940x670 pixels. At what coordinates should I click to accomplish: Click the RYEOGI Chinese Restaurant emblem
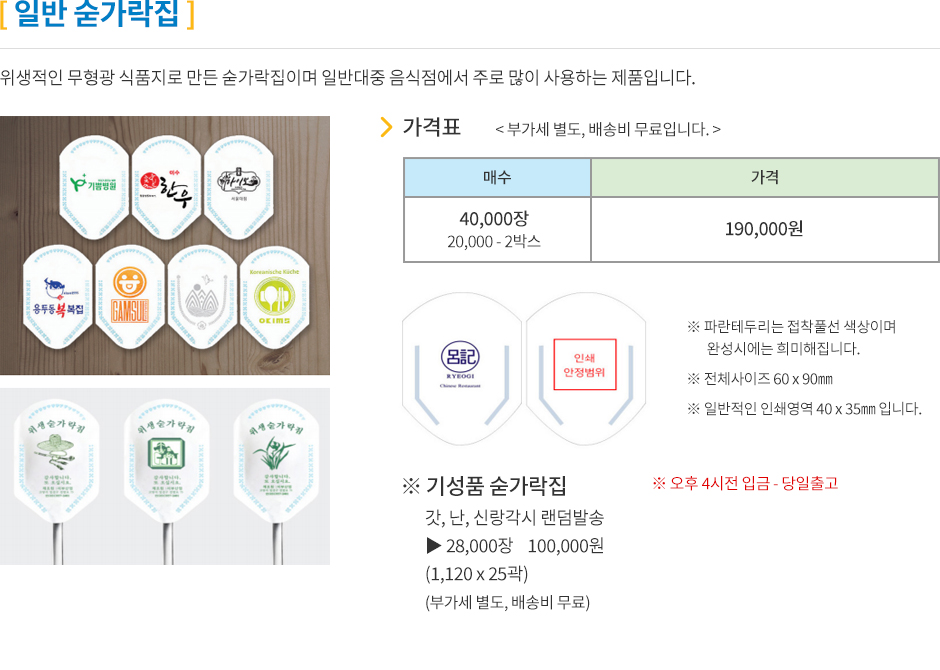(x=460, y=364)
